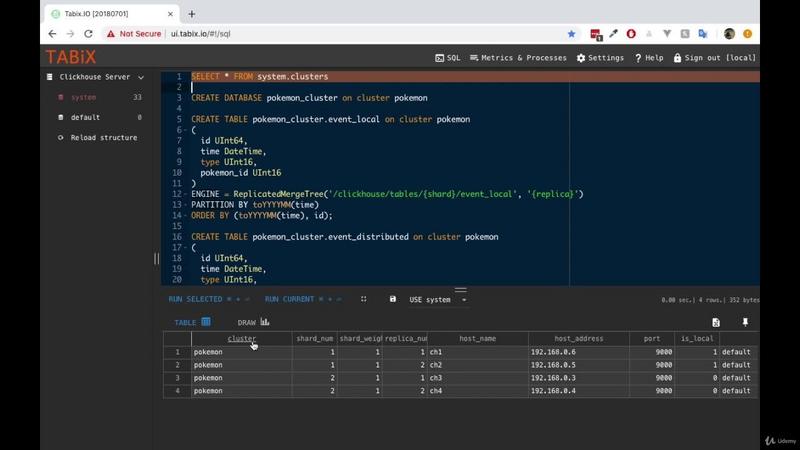Collapse the code fold at line 17
This screenshot has height=450, width=800.
point(186,248)
